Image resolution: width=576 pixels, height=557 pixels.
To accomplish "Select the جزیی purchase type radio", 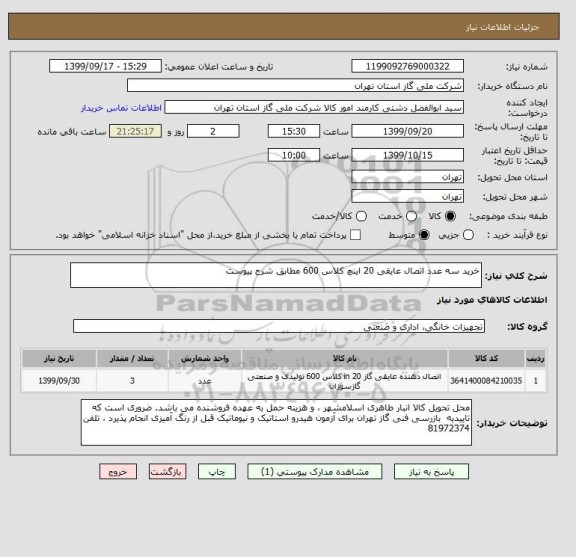I will click(x=468, y=235).
